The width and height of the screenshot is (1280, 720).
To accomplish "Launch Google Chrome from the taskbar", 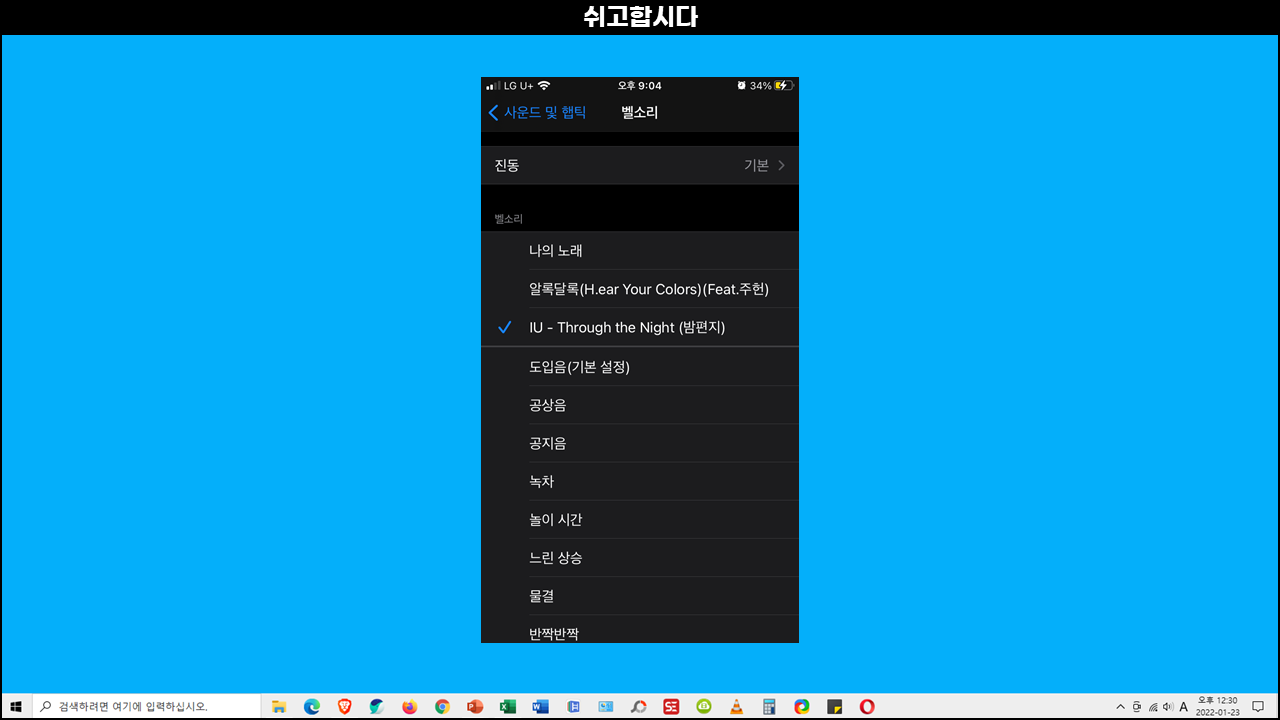I will pyautogui.click(x=442, y=707).
